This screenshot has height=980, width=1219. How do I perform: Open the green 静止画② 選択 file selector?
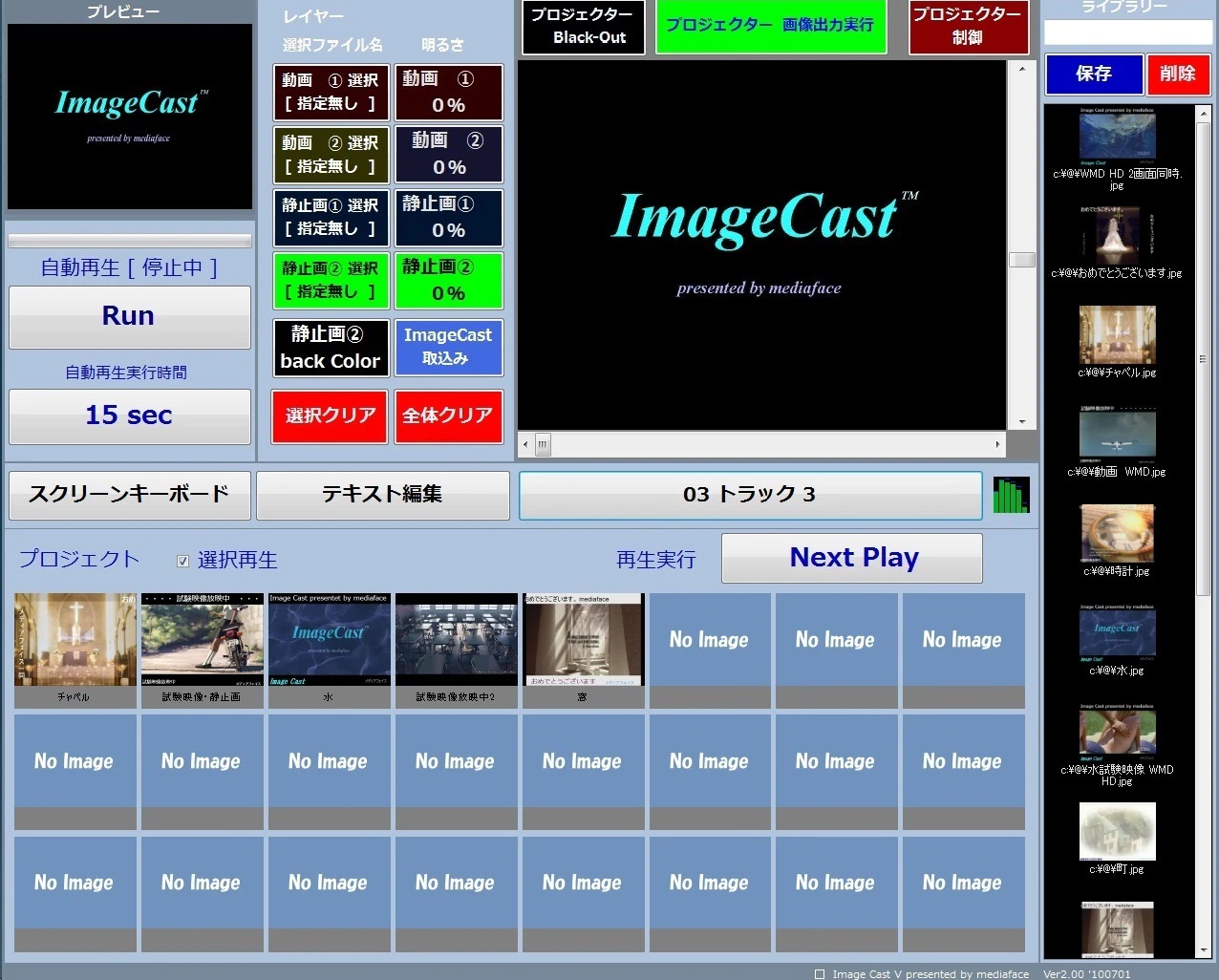(x=331, y=281)
